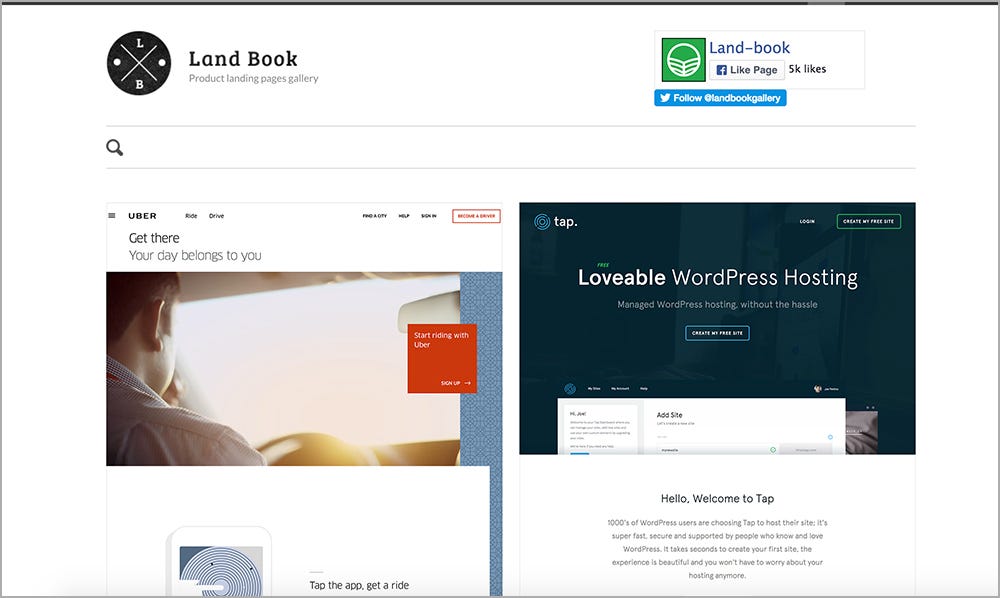Click Drive in the Uber thumbnail nav
This screenshot has height=598, width=1000.
[217, 216]
